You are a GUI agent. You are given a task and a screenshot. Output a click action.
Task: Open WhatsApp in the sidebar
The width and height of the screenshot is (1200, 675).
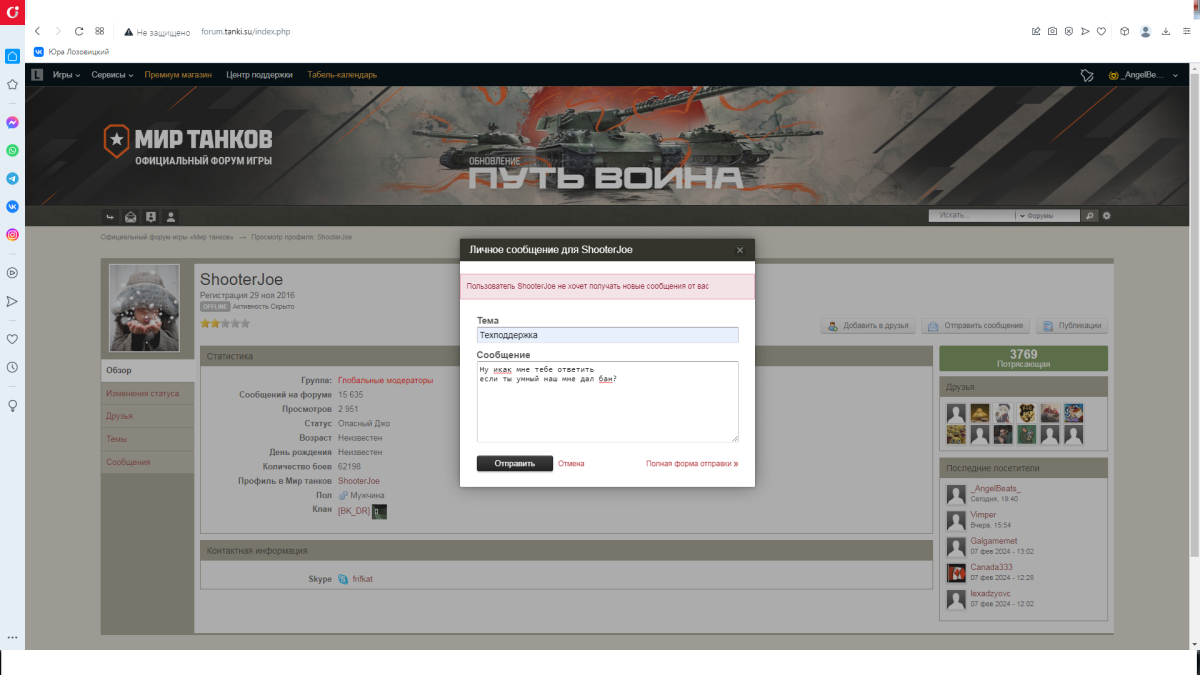[12, 150]
